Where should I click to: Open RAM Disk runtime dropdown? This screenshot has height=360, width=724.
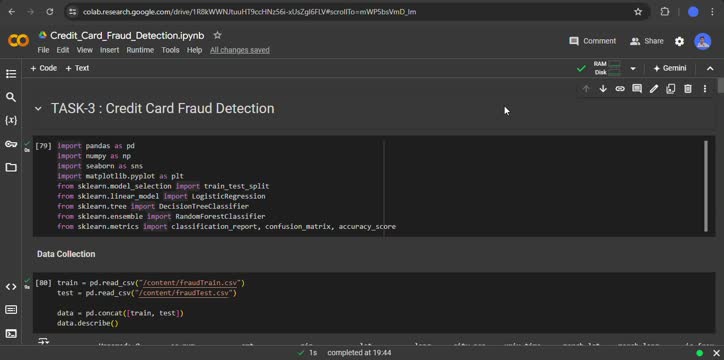click(633, 68)
